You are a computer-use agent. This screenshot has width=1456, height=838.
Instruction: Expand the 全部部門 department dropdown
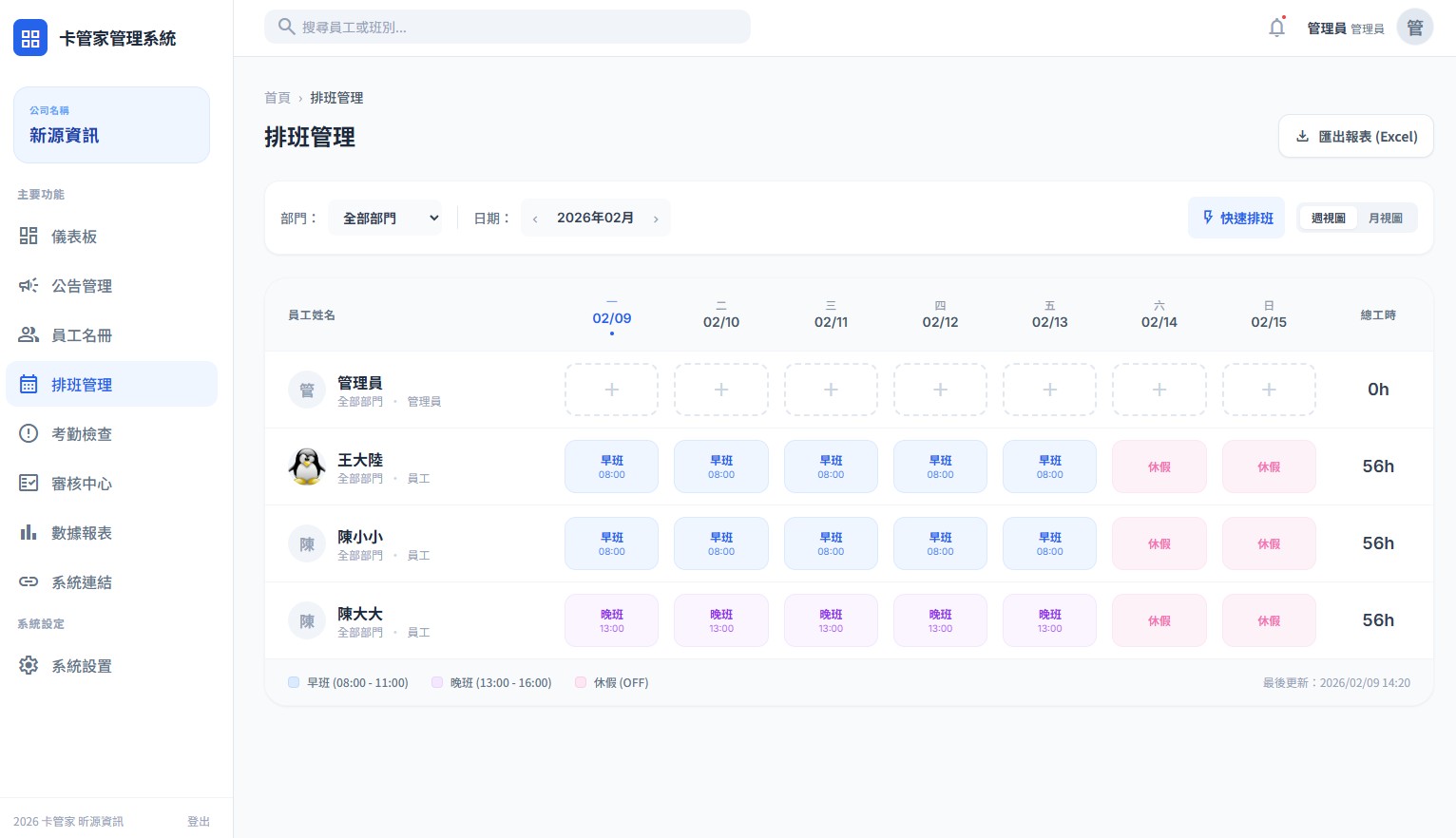[x=385, y=219]
